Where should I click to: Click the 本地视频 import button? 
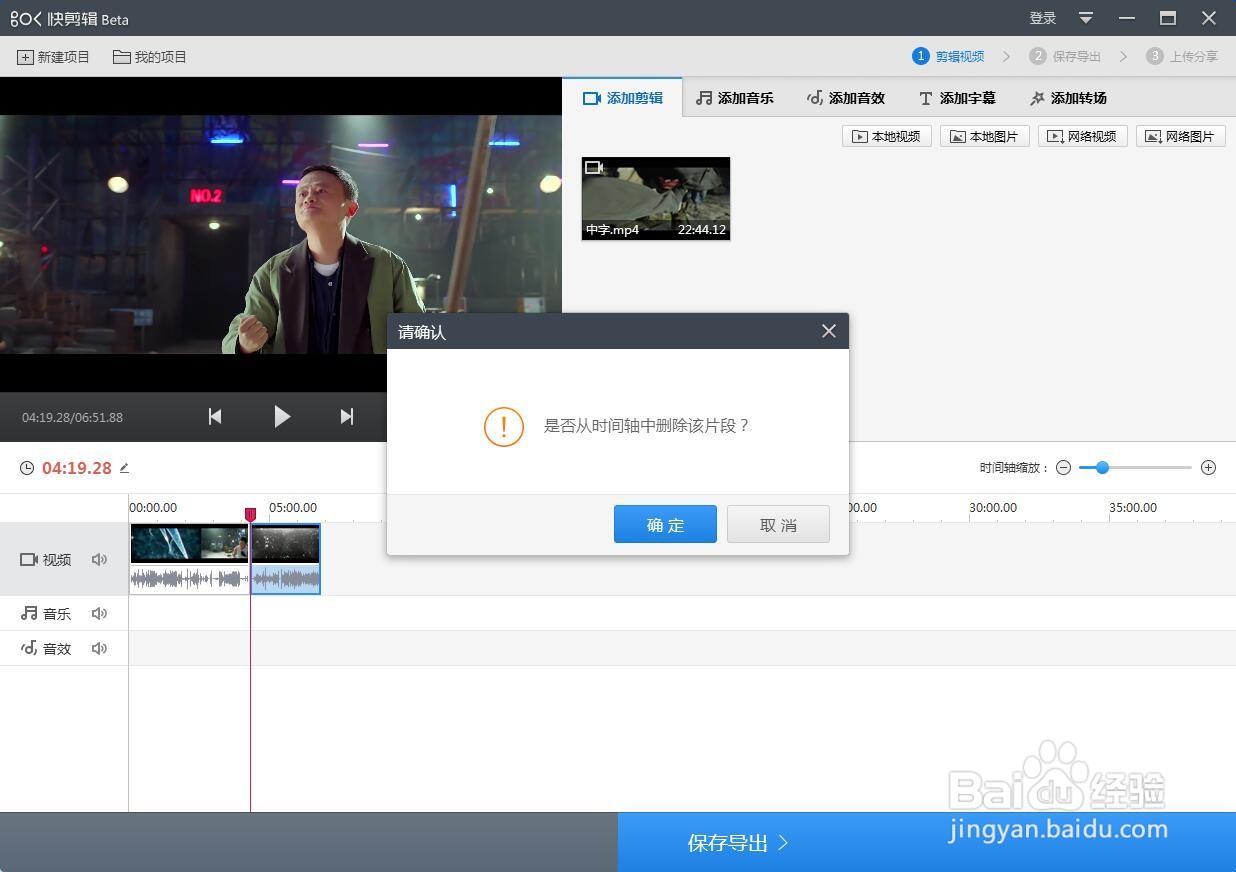887,136
